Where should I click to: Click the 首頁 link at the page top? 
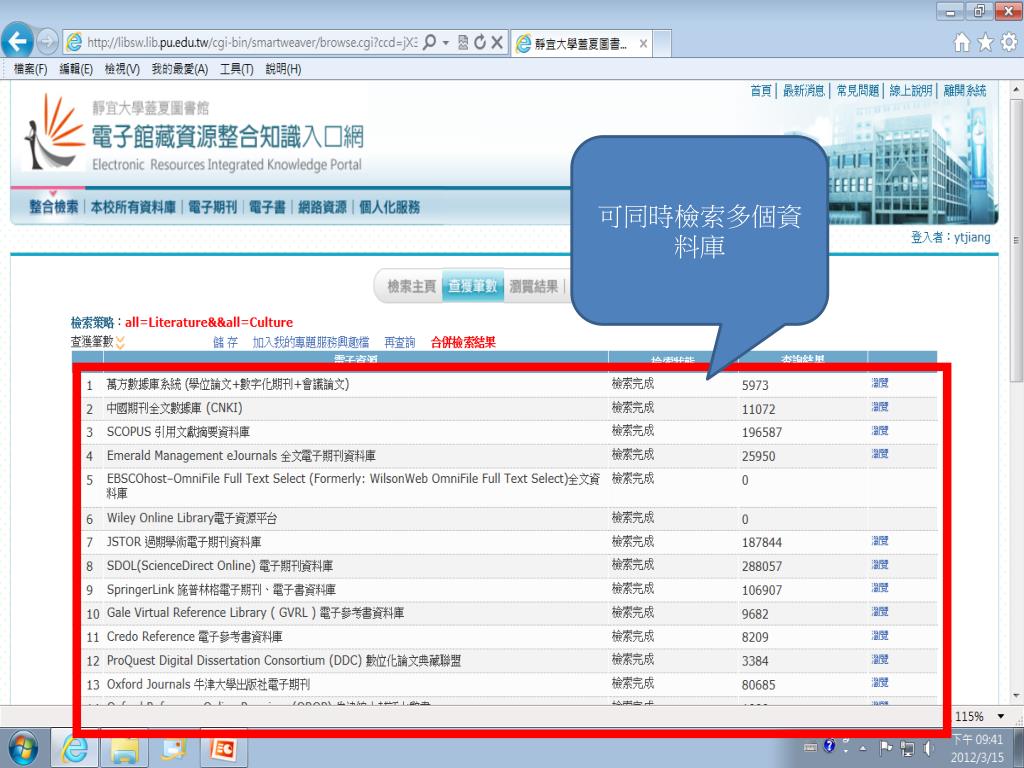click(x=761, y=91)
